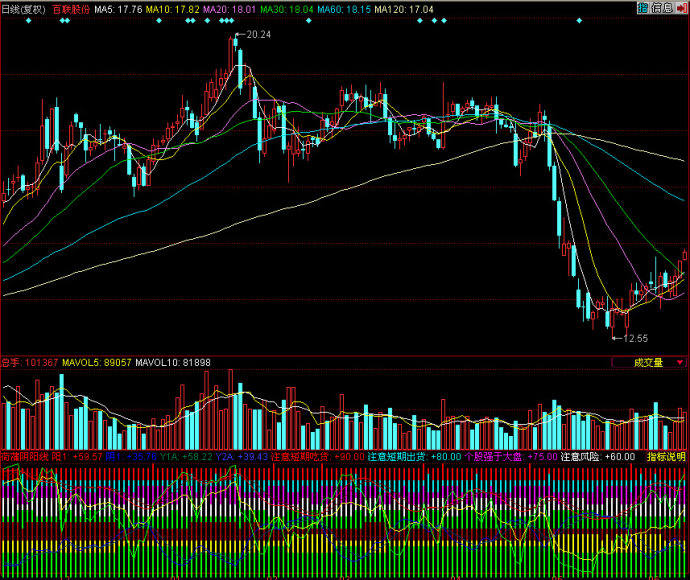Click the MAVOL5: 89057 label
The width and height of the screenshot is (690, 580).
point(97,363)
